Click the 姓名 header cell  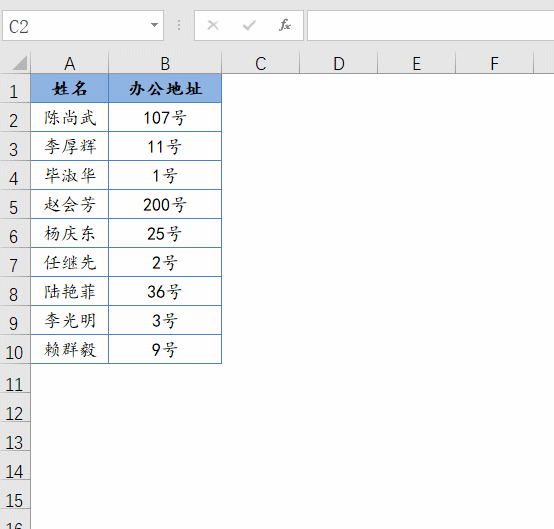pos(70,88)
